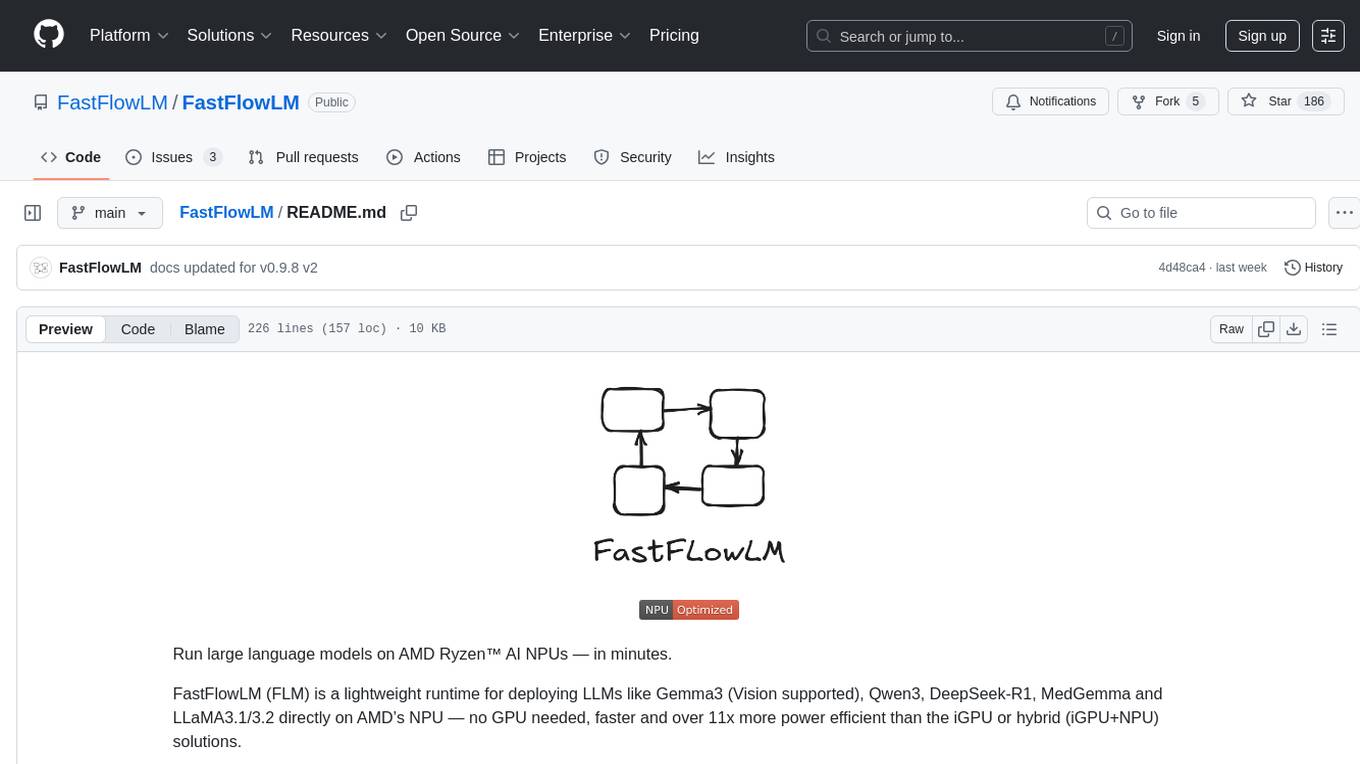Expand the Solutions menu
This screenshot has height=764, width=1360.
point(230,35)
